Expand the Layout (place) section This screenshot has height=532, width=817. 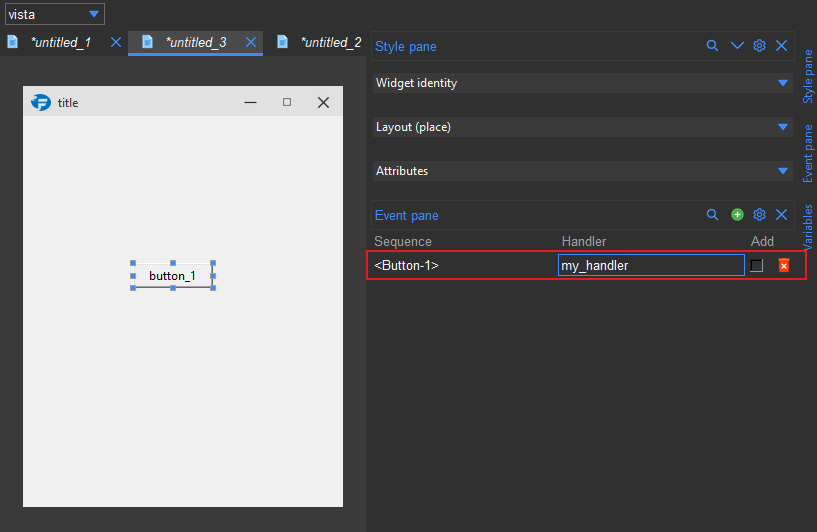tap(583, 127)
